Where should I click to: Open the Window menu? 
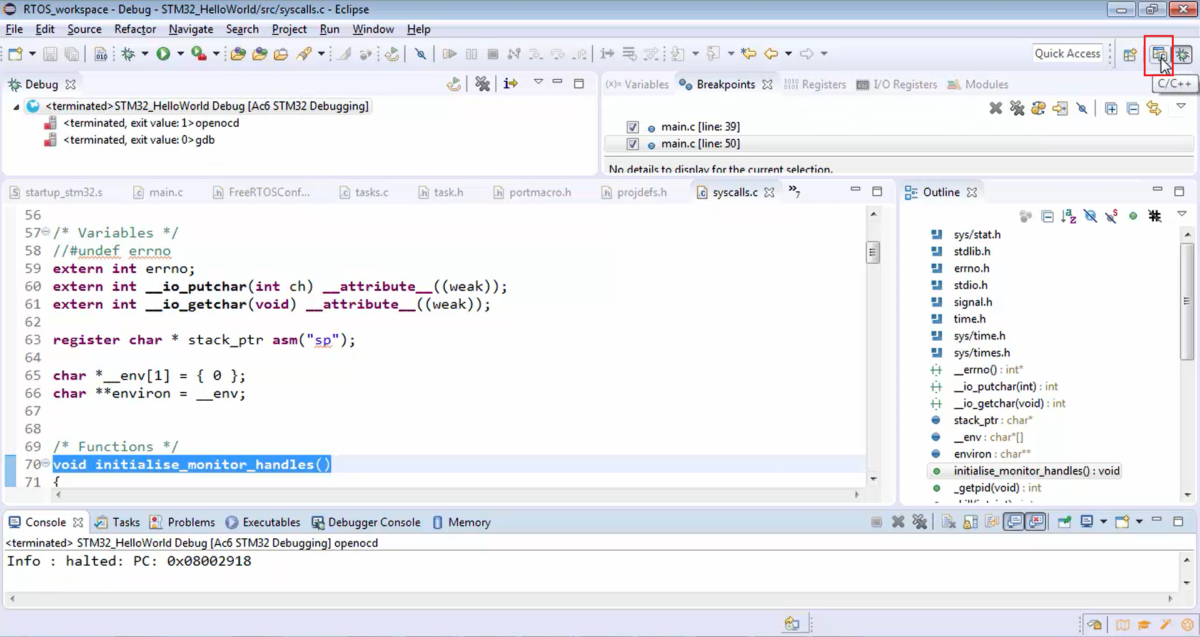click(x=373, y=29)
